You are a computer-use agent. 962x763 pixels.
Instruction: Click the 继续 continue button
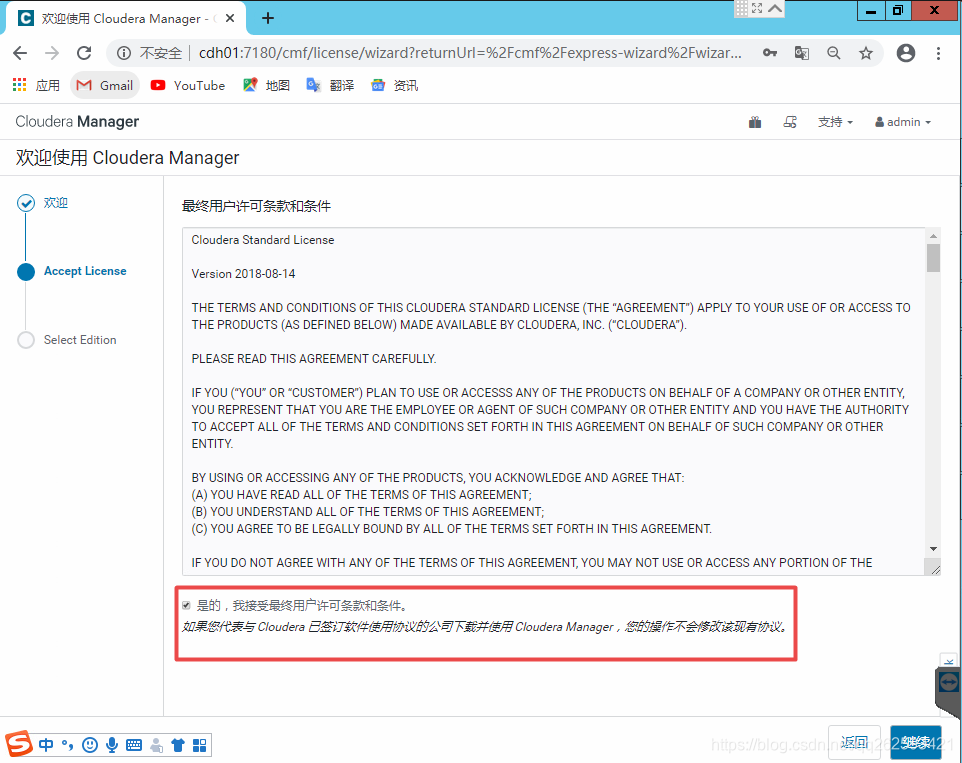[916, 743]
